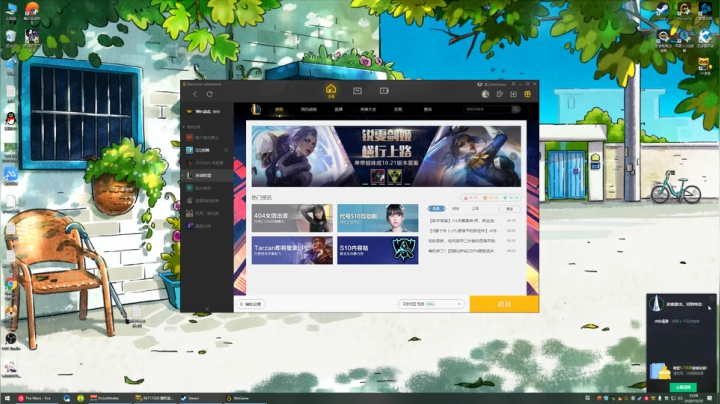Viewport: 720px width, 404px height.
Task: Select the second news list tab
Action: tap(456, 208)
